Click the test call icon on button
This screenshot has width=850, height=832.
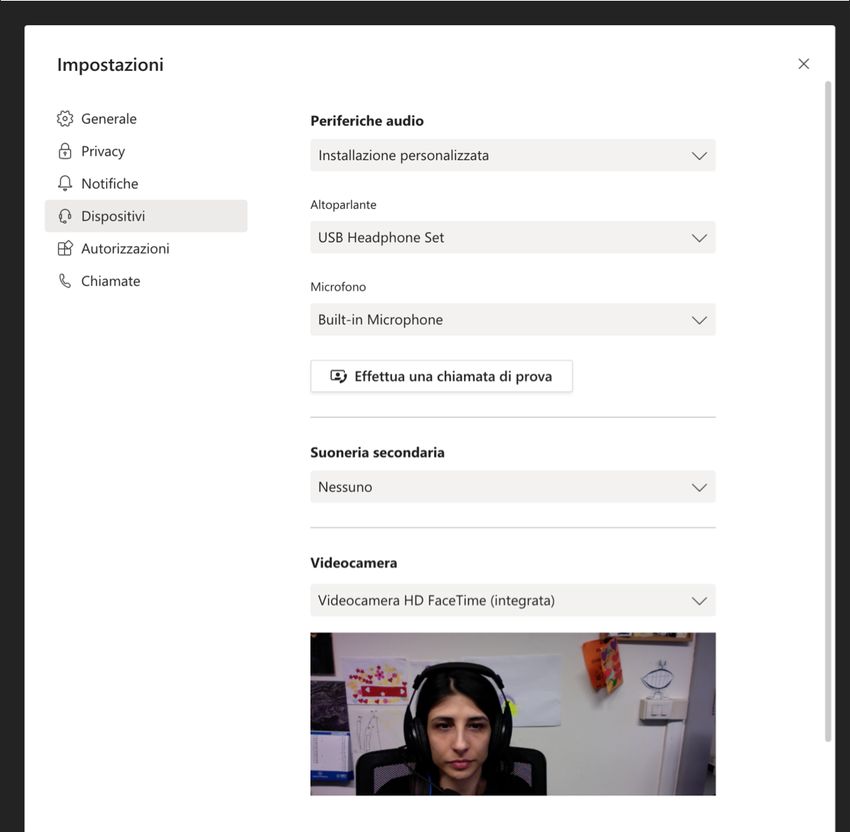(338, 377)
